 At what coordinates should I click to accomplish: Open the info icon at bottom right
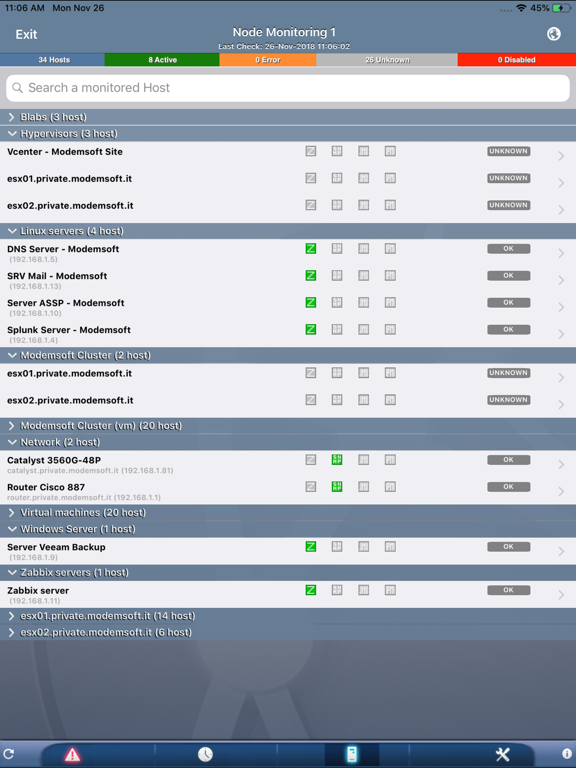point(567,754)
